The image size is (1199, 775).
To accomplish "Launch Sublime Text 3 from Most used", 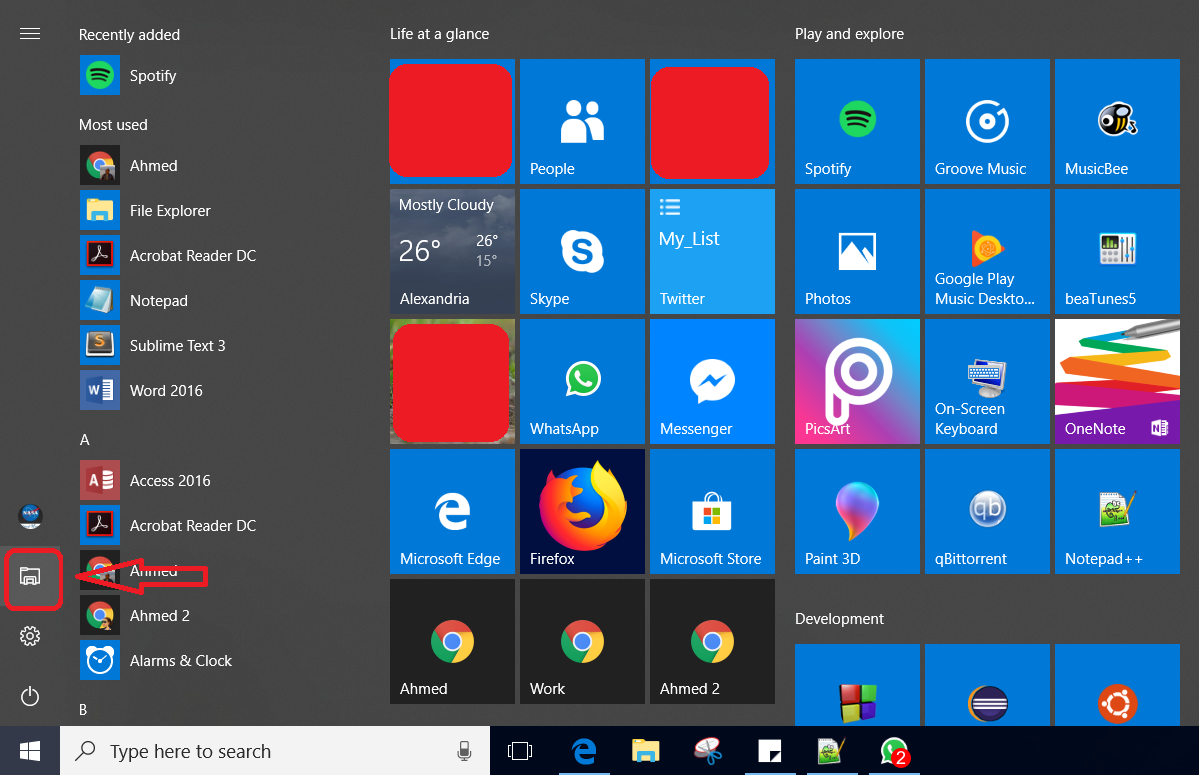I will (177, 345).
